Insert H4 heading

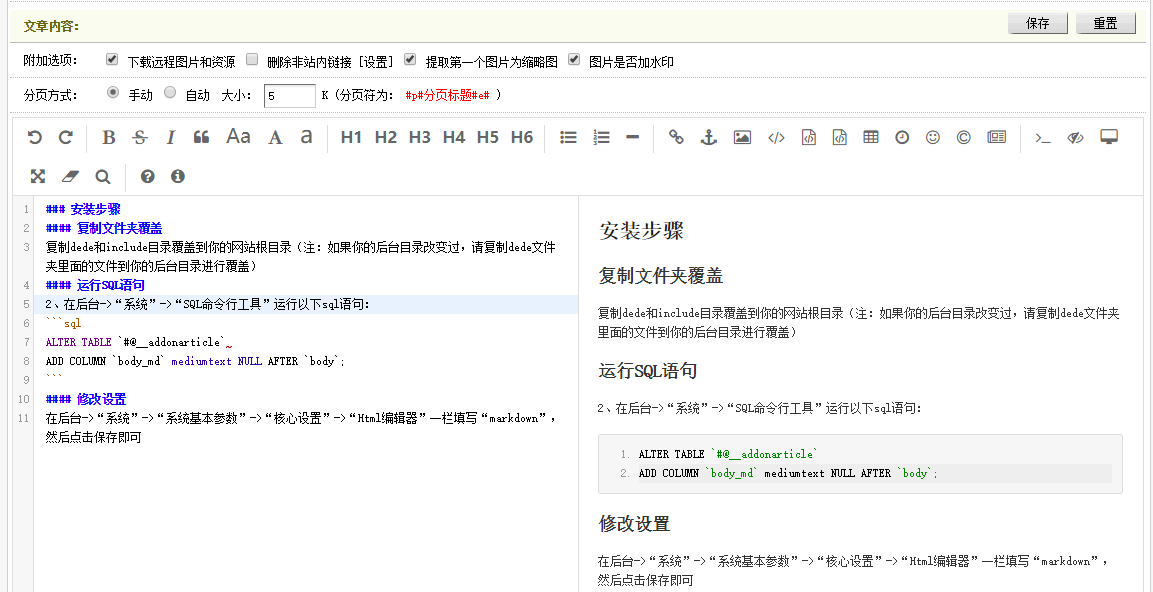point(454,137)
